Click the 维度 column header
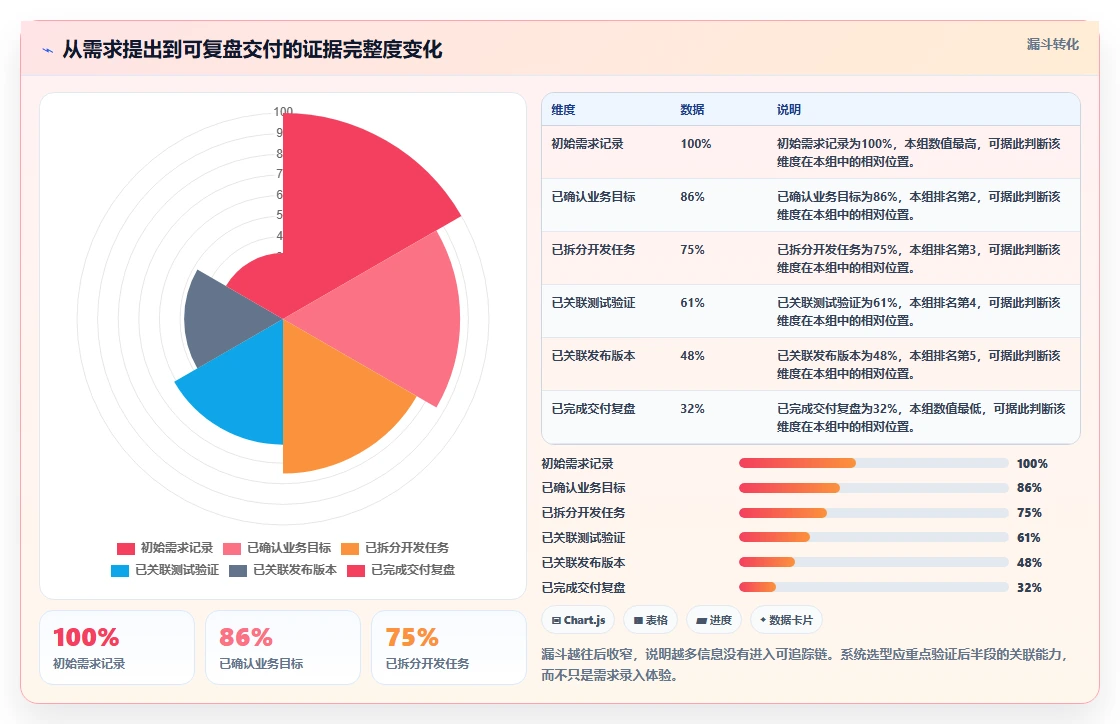This screenshot has width=1120, height=724. (563, 110)
